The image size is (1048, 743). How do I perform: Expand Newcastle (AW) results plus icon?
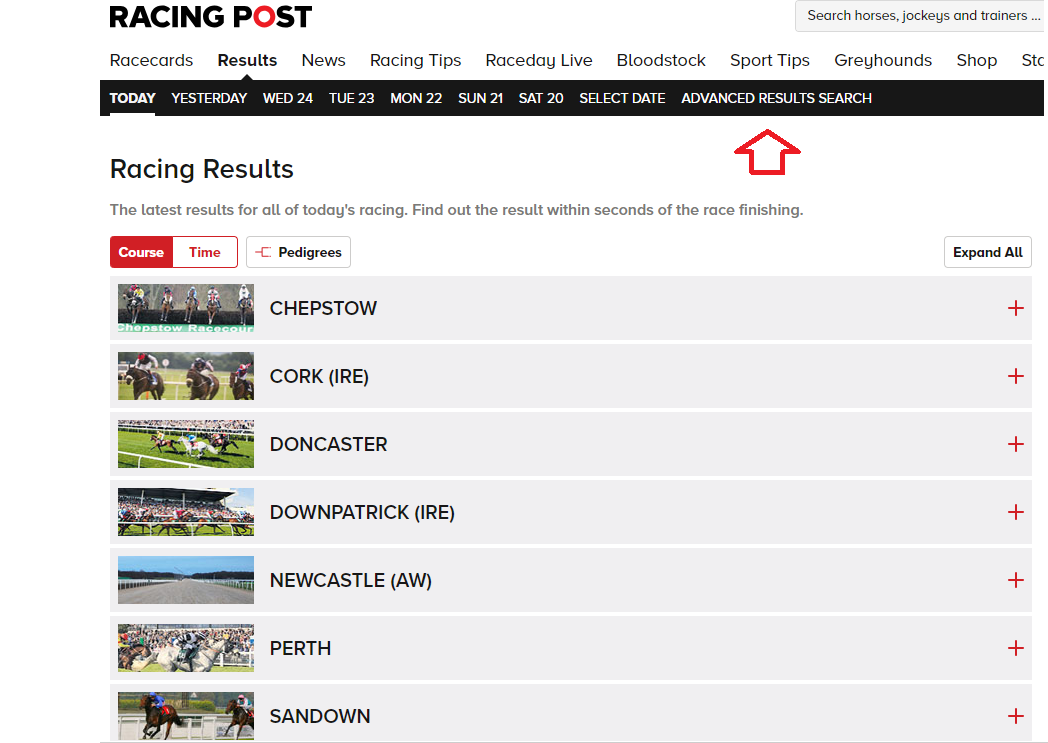pos(1015,580)
